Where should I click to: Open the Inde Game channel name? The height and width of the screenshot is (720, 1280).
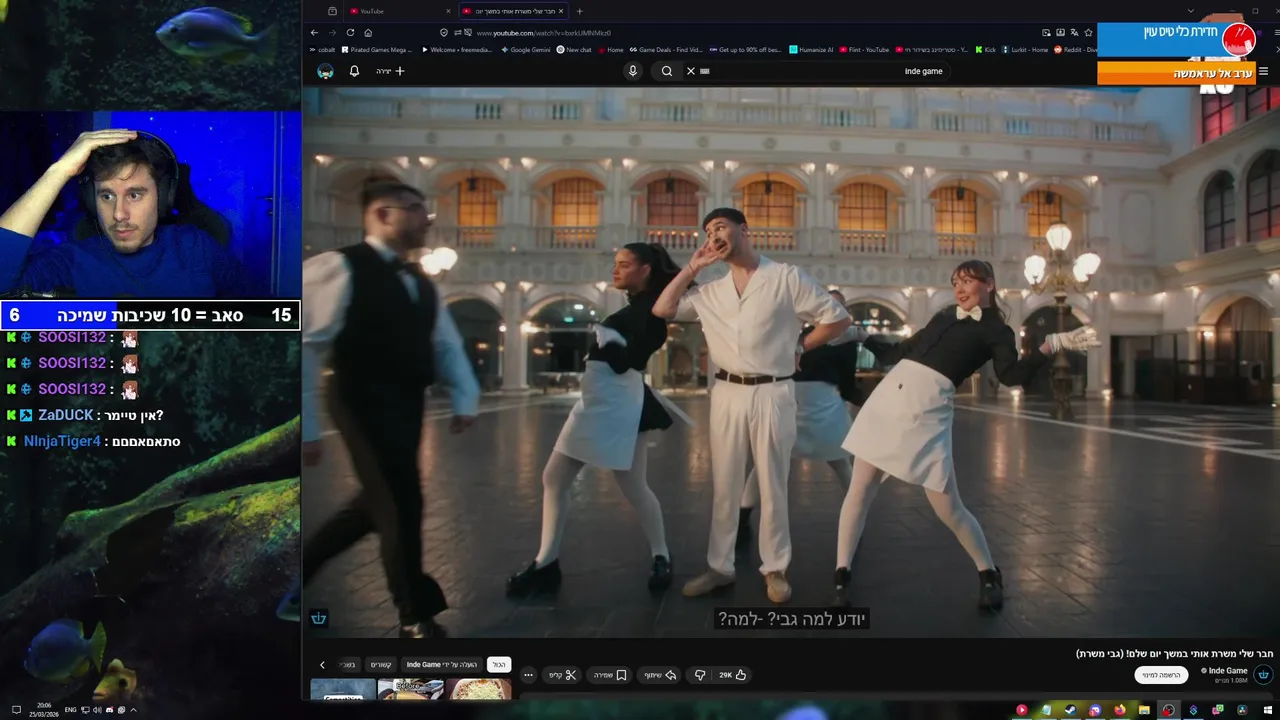click(1228, 670)
